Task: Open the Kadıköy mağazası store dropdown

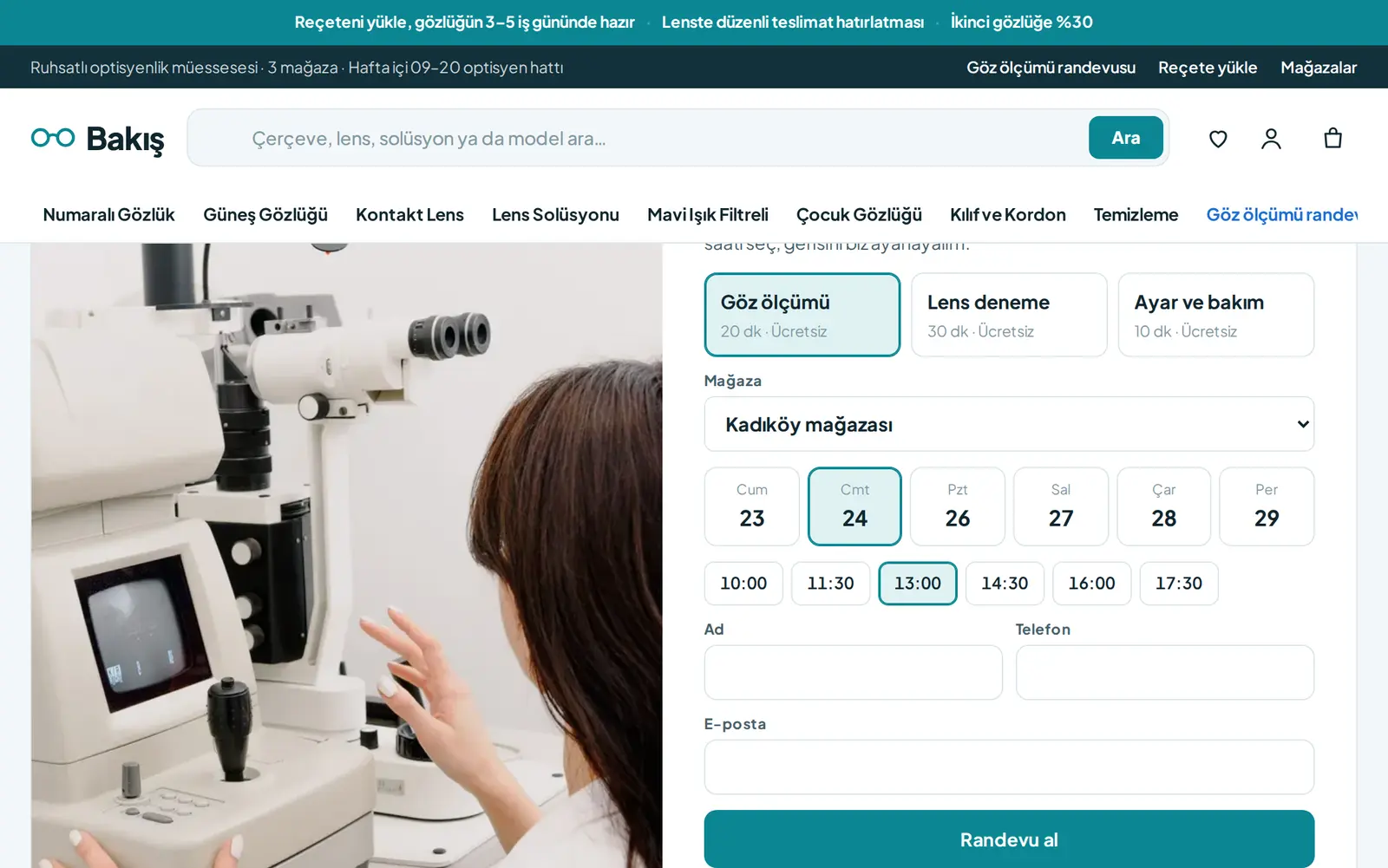Action: [x=1009, y=424]
